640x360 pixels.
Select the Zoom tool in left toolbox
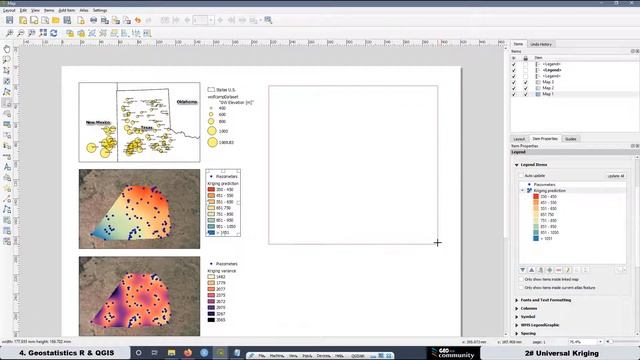coord(7,60)
